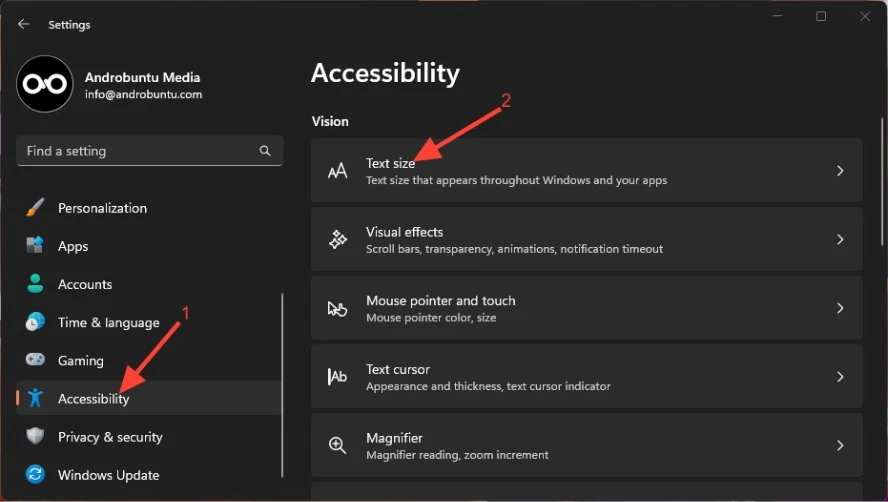This screenshot has height=502, width=888.
Task: Click the Personalization paintbrush icon
Action: pyautogui.click(x=35, y=207)
